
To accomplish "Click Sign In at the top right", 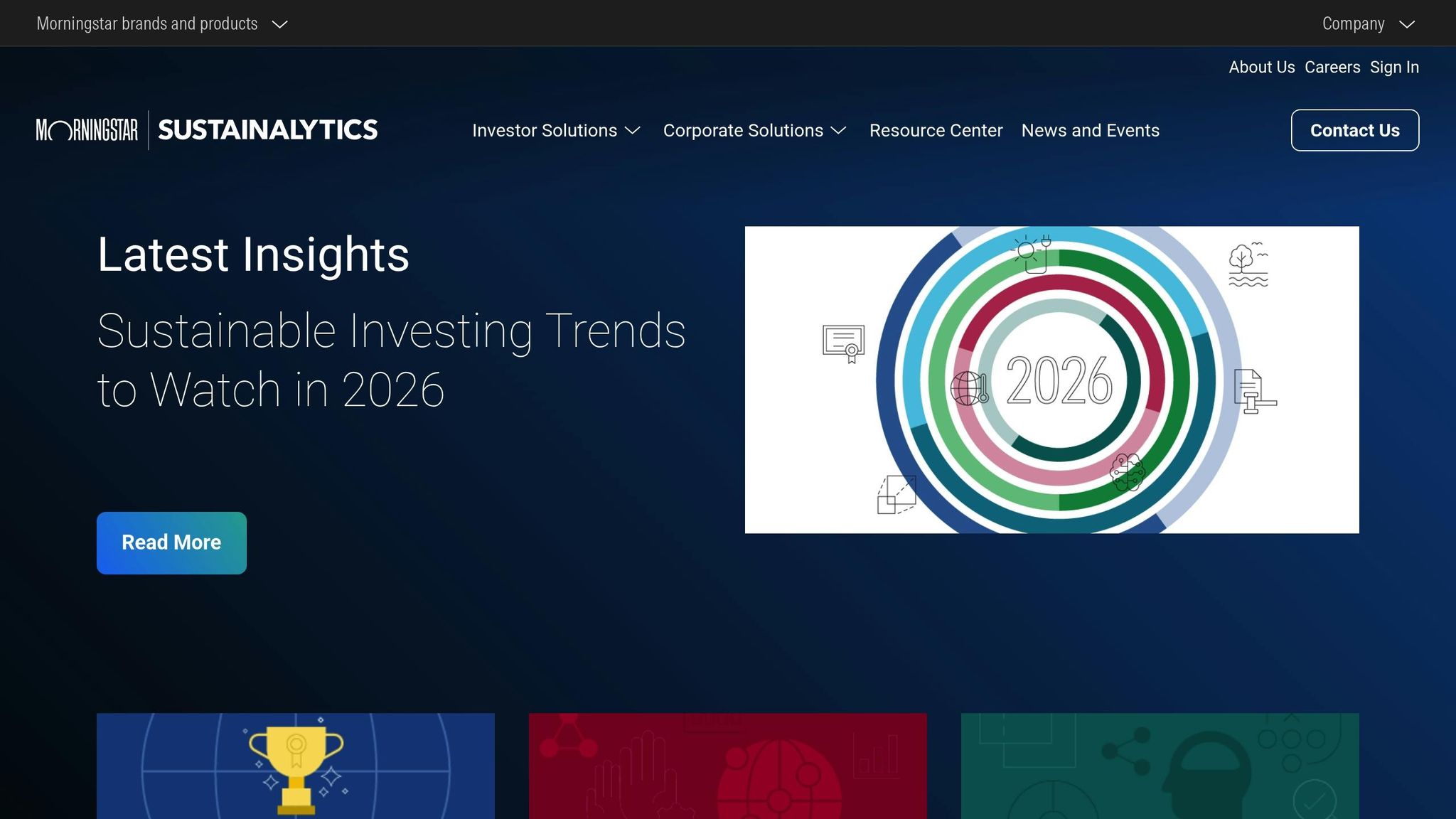I will tap(1394, 67).
